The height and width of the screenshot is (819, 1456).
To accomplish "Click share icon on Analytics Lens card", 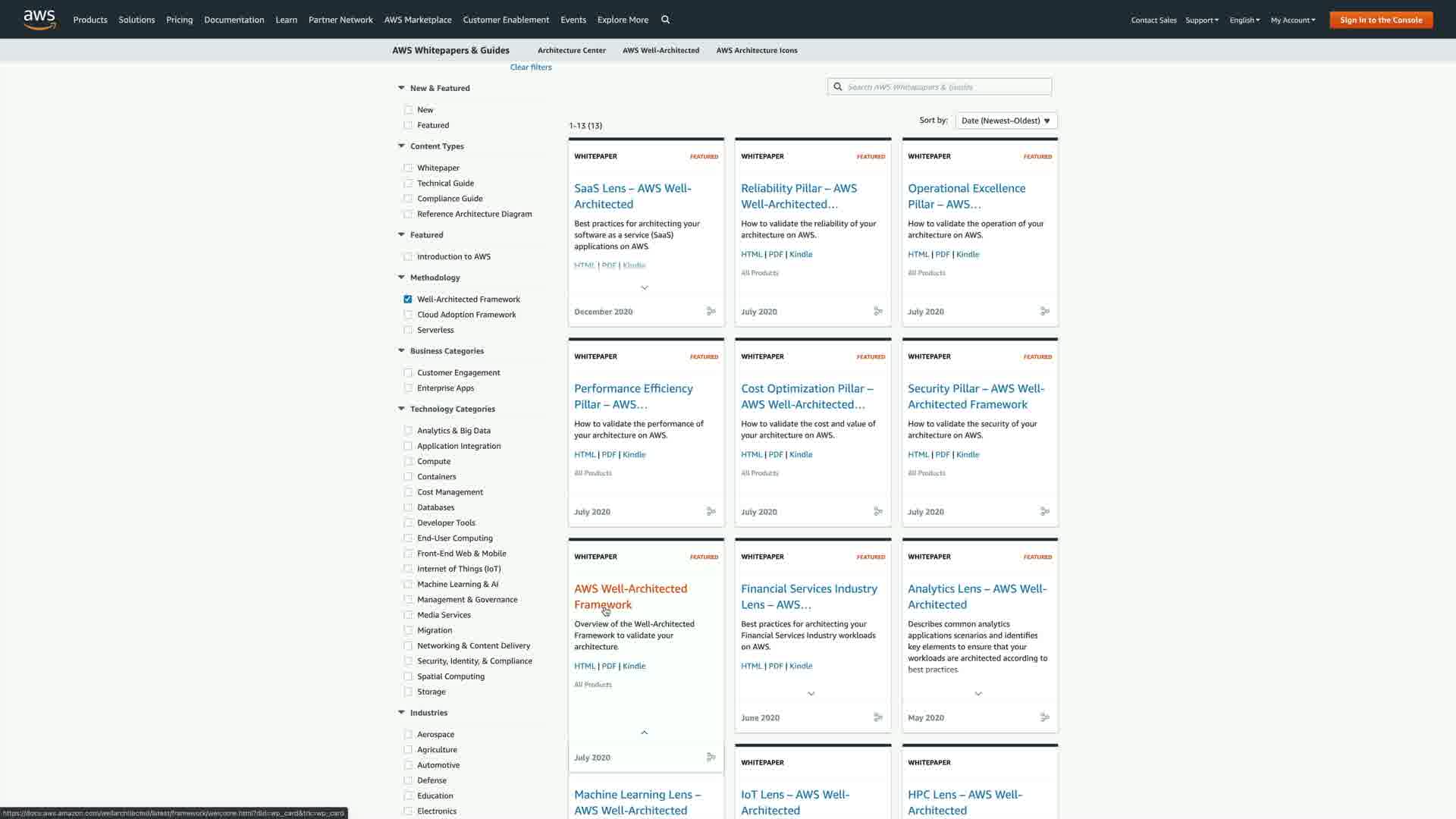I will 1044,717.
